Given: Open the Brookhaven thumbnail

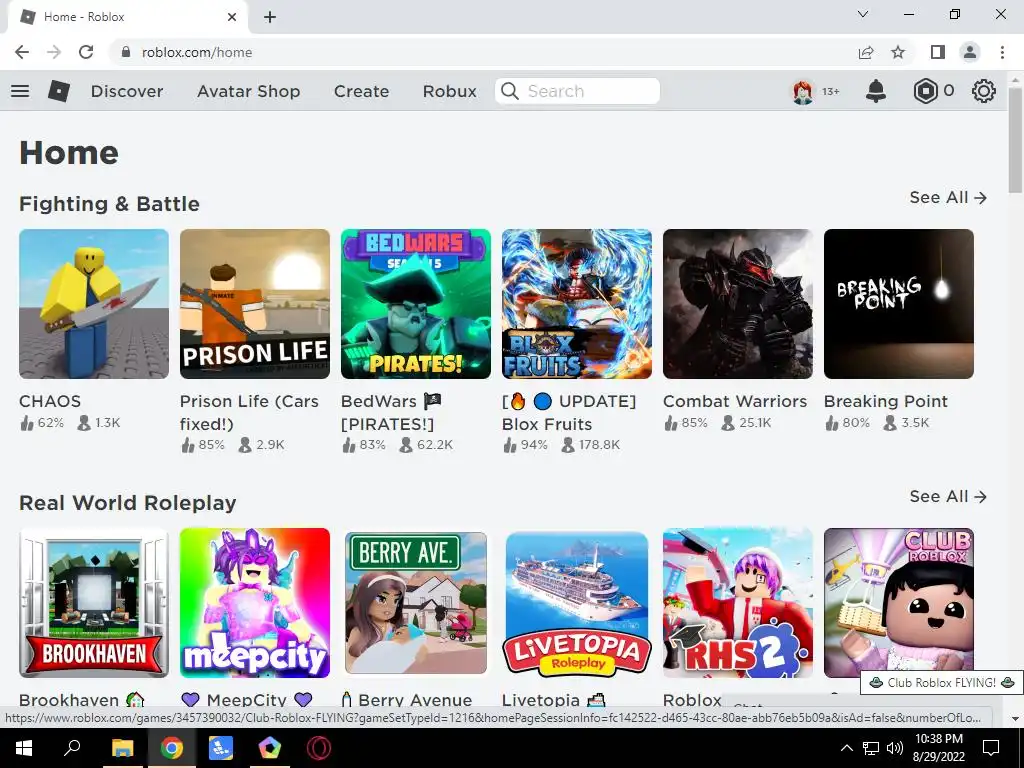Looking at the screenshot, I should coord(94,603).
